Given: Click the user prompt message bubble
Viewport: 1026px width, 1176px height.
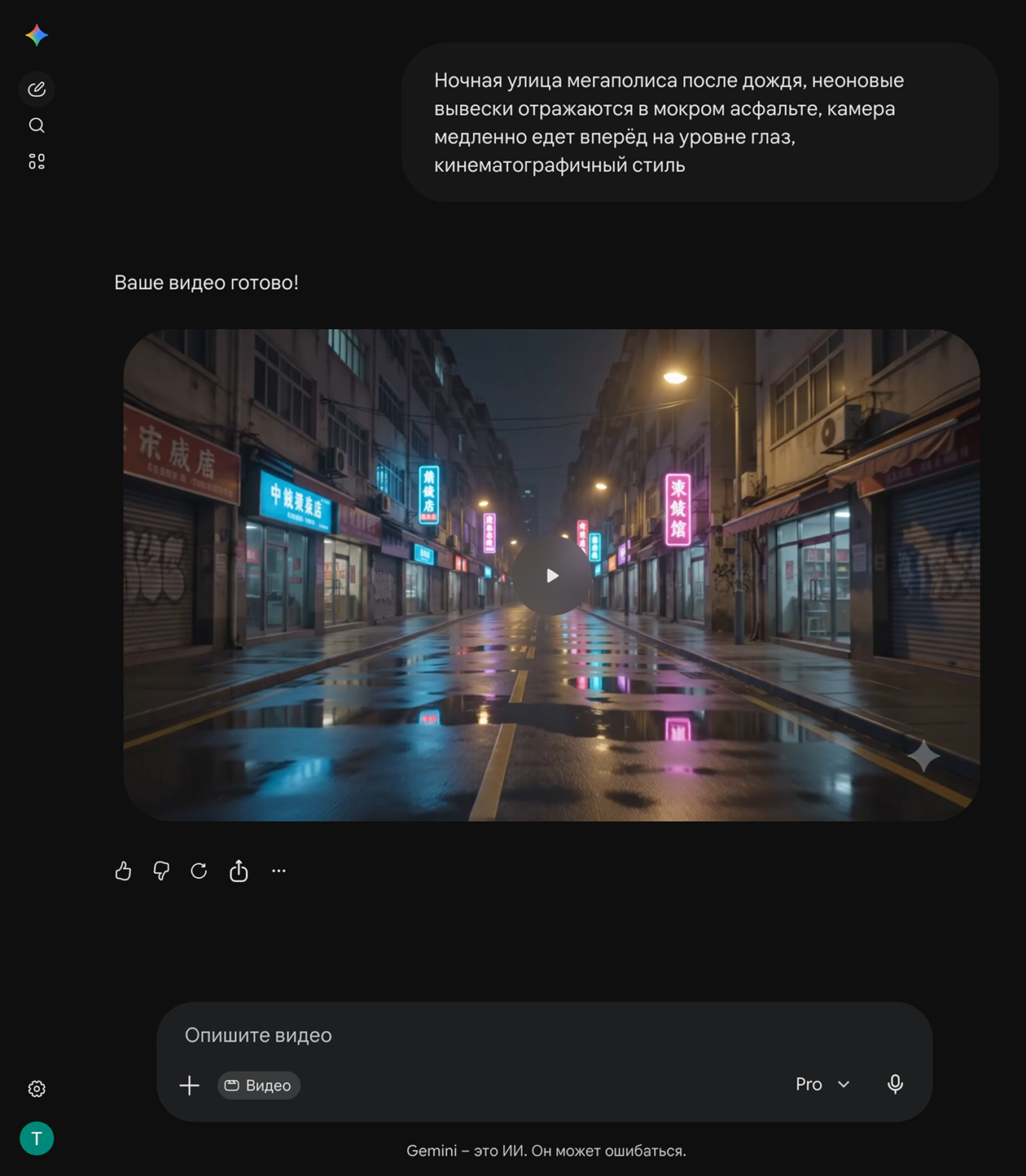Looking at the screenshot, I should point(700,122).
